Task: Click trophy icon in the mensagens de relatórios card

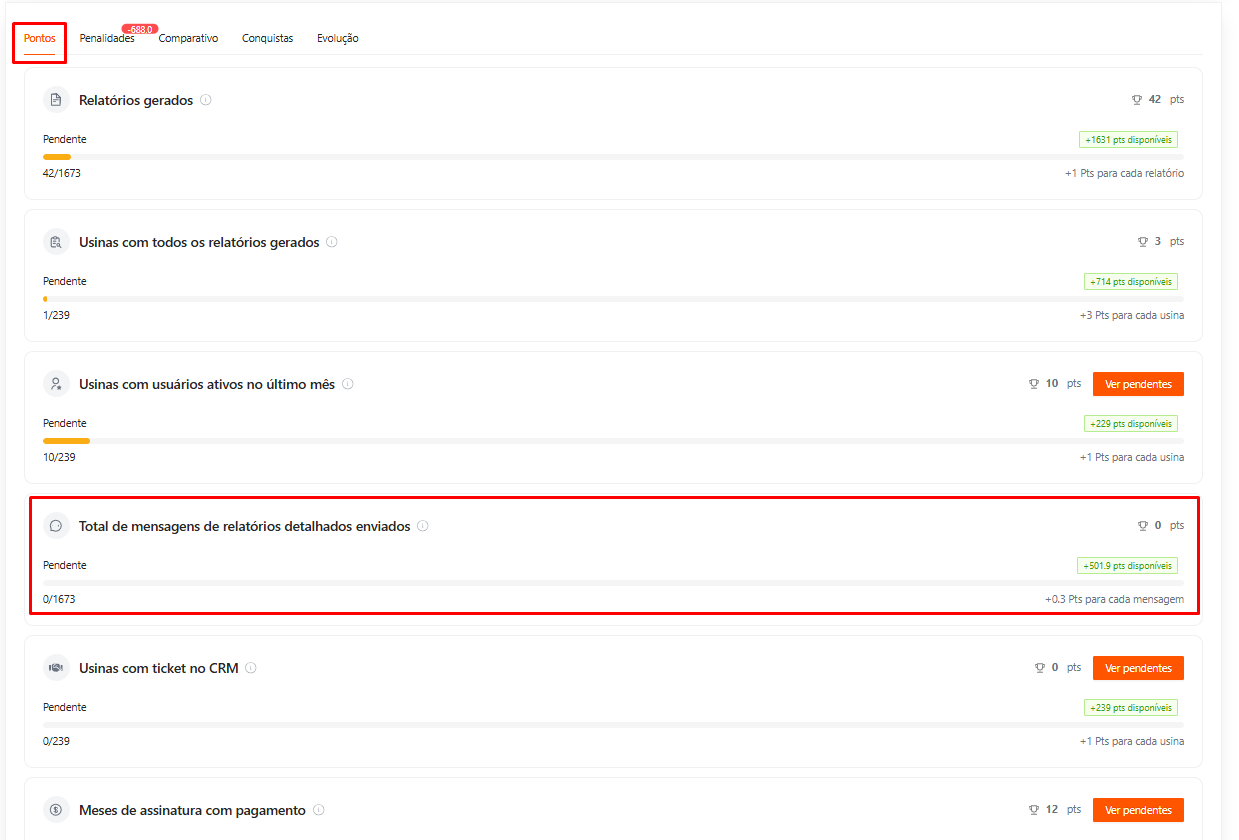Action: [x=1143, y=526]
